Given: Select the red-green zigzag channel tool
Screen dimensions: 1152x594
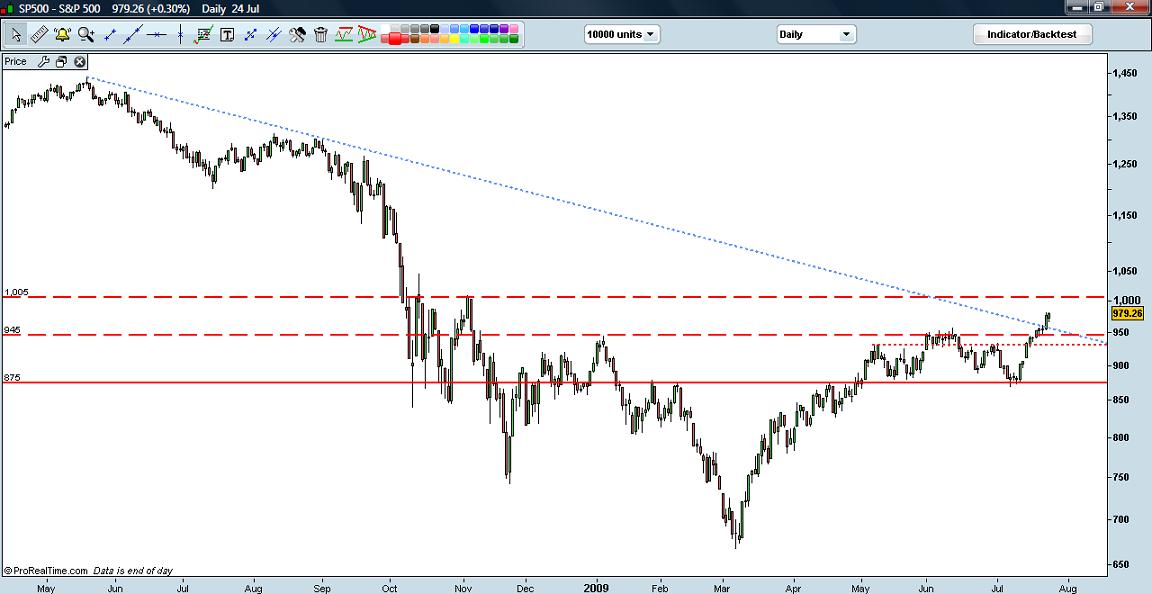Looking at the screenshot, I should click(344, 34).
